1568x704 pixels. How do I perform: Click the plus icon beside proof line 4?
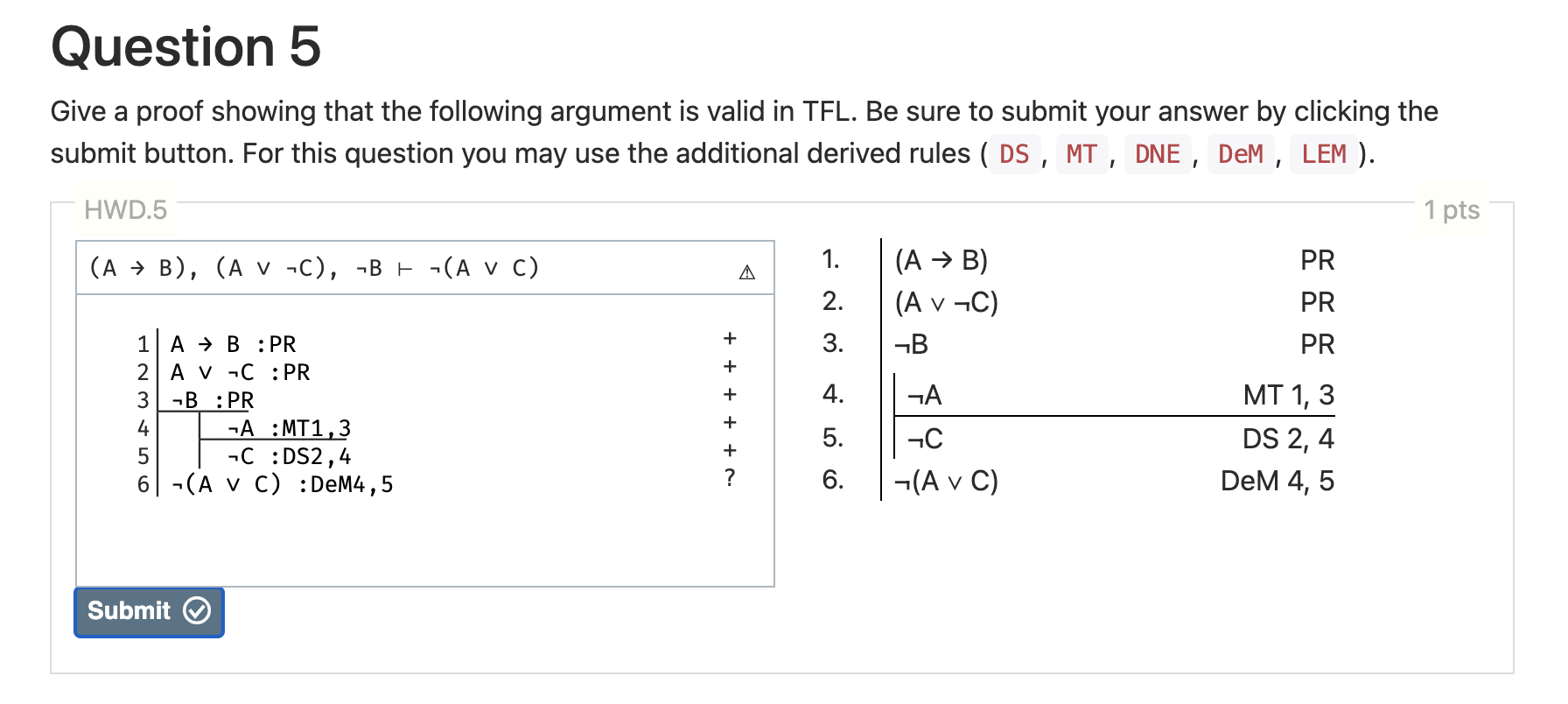coord(730,423)
